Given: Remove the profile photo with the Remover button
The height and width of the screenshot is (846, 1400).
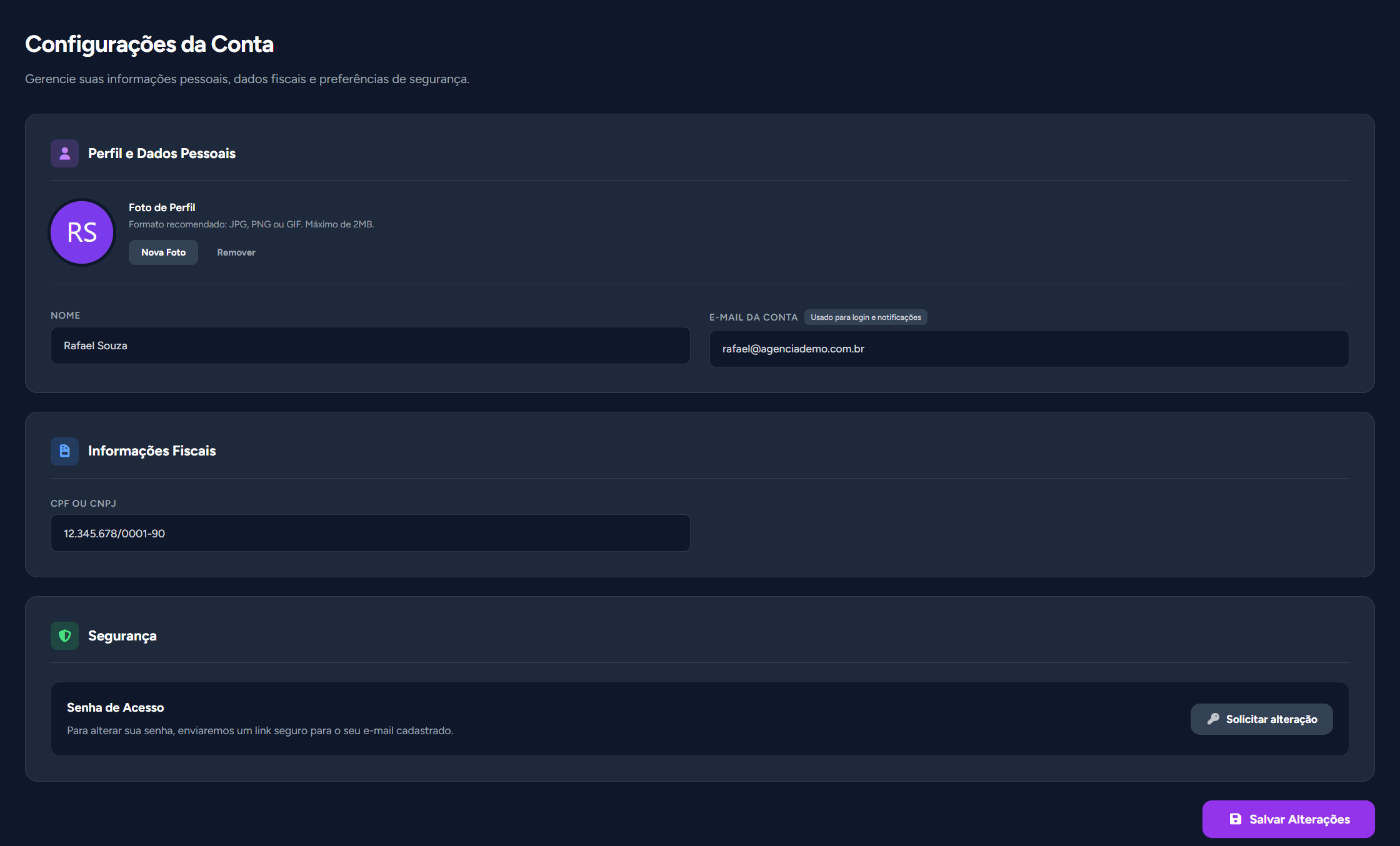Looking at the screenshot, I should point(236,252).
